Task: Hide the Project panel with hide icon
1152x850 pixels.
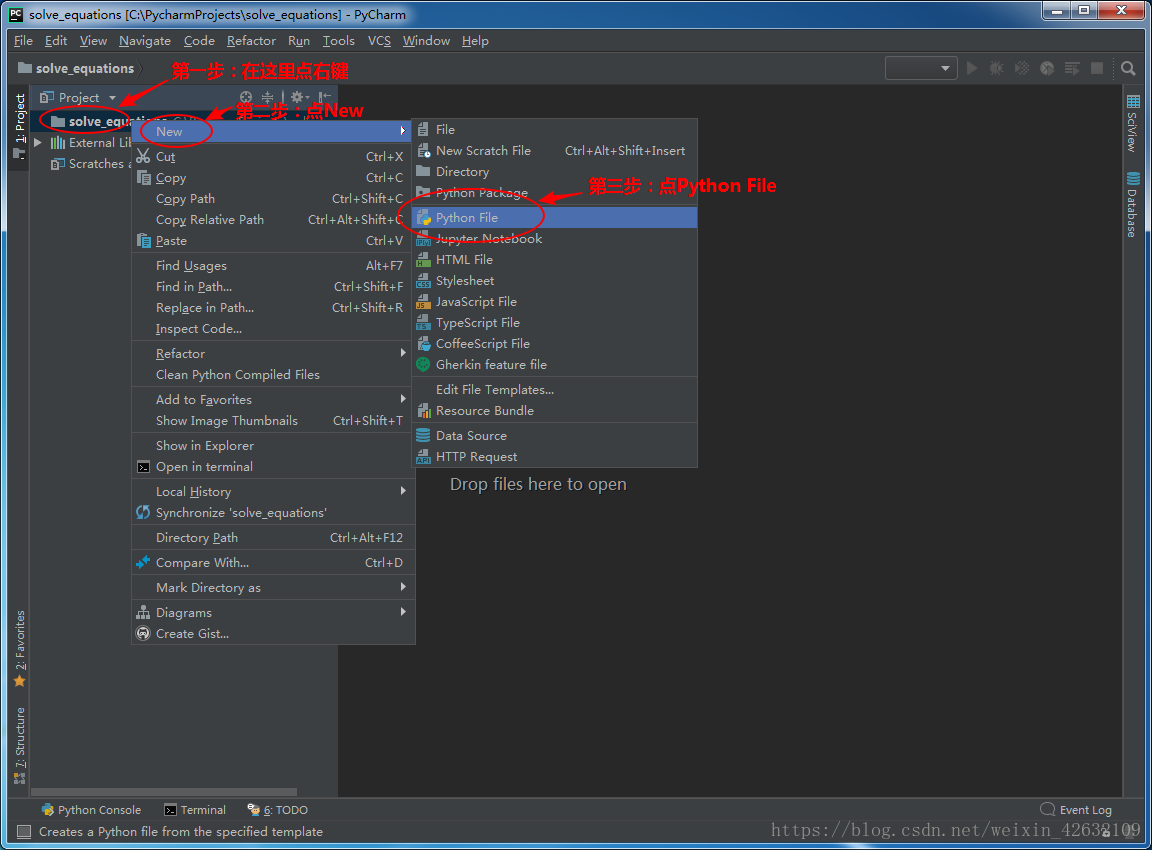Action: coord(325,97)
